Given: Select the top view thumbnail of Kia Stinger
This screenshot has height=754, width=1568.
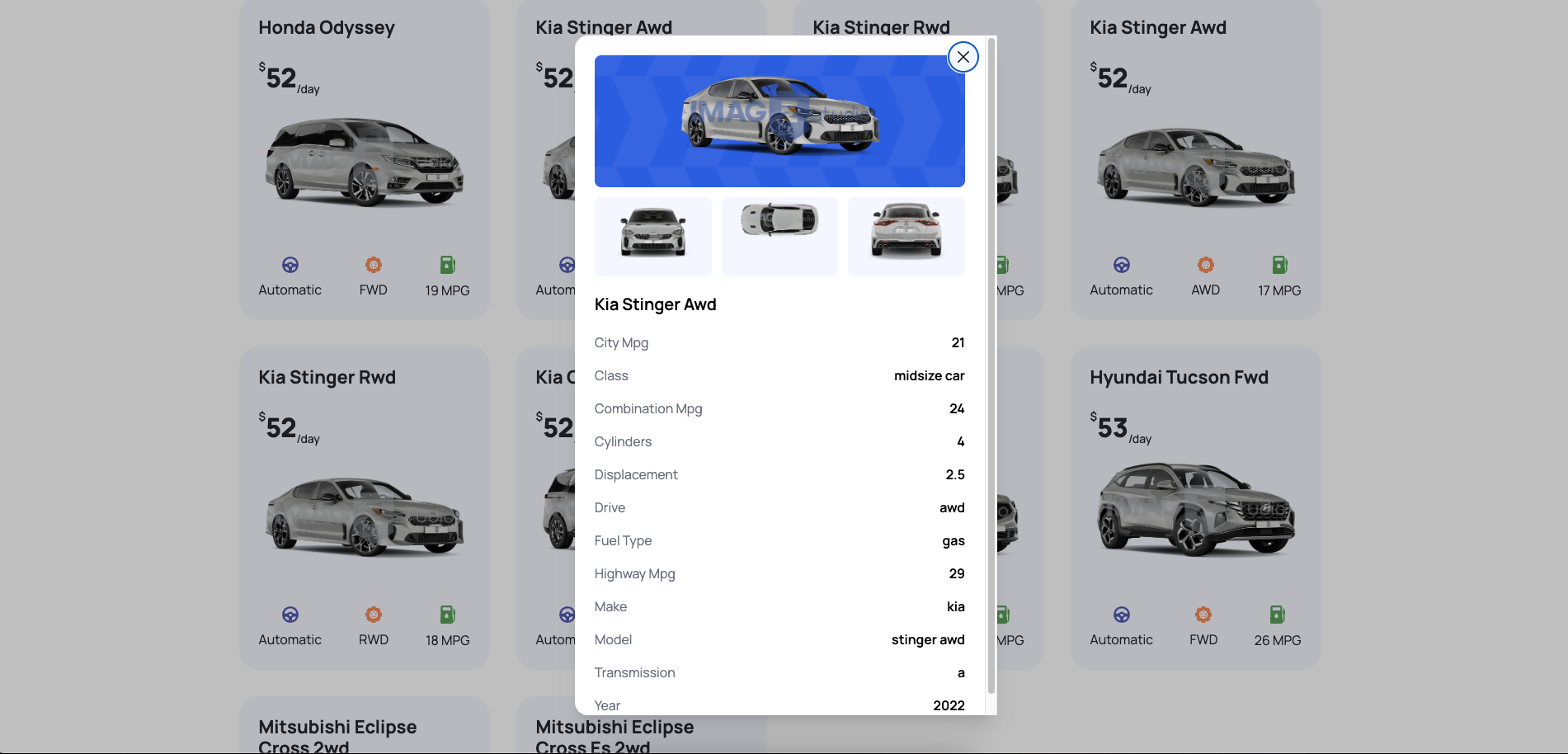Looking at the screenshot, I should (x=779, y=236).
